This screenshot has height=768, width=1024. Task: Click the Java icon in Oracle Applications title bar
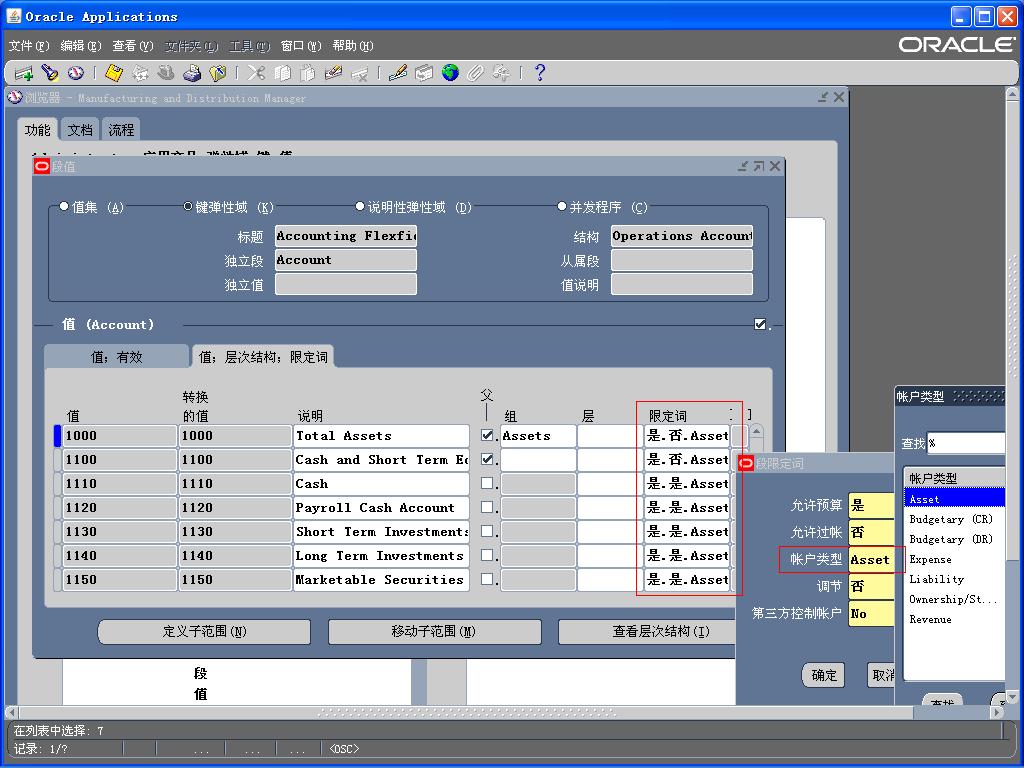coord(14,16)
